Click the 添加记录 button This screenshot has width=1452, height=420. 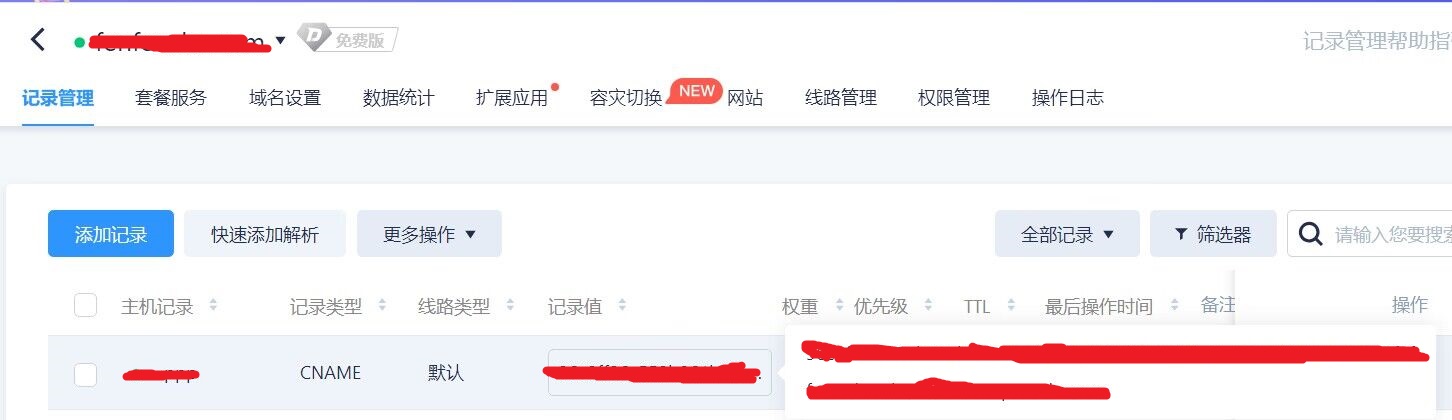click(111, 234)
